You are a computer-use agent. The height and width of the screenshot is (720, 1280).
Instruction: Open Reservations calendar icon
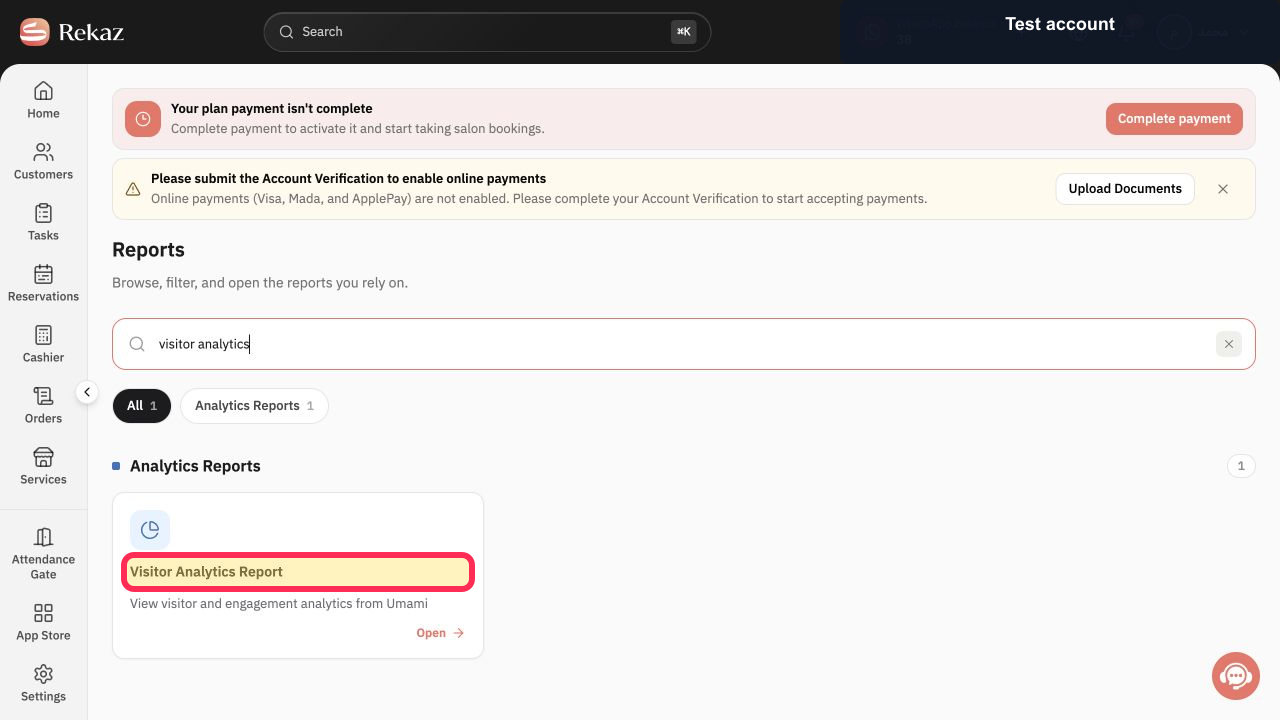click(x=43, y=274)
